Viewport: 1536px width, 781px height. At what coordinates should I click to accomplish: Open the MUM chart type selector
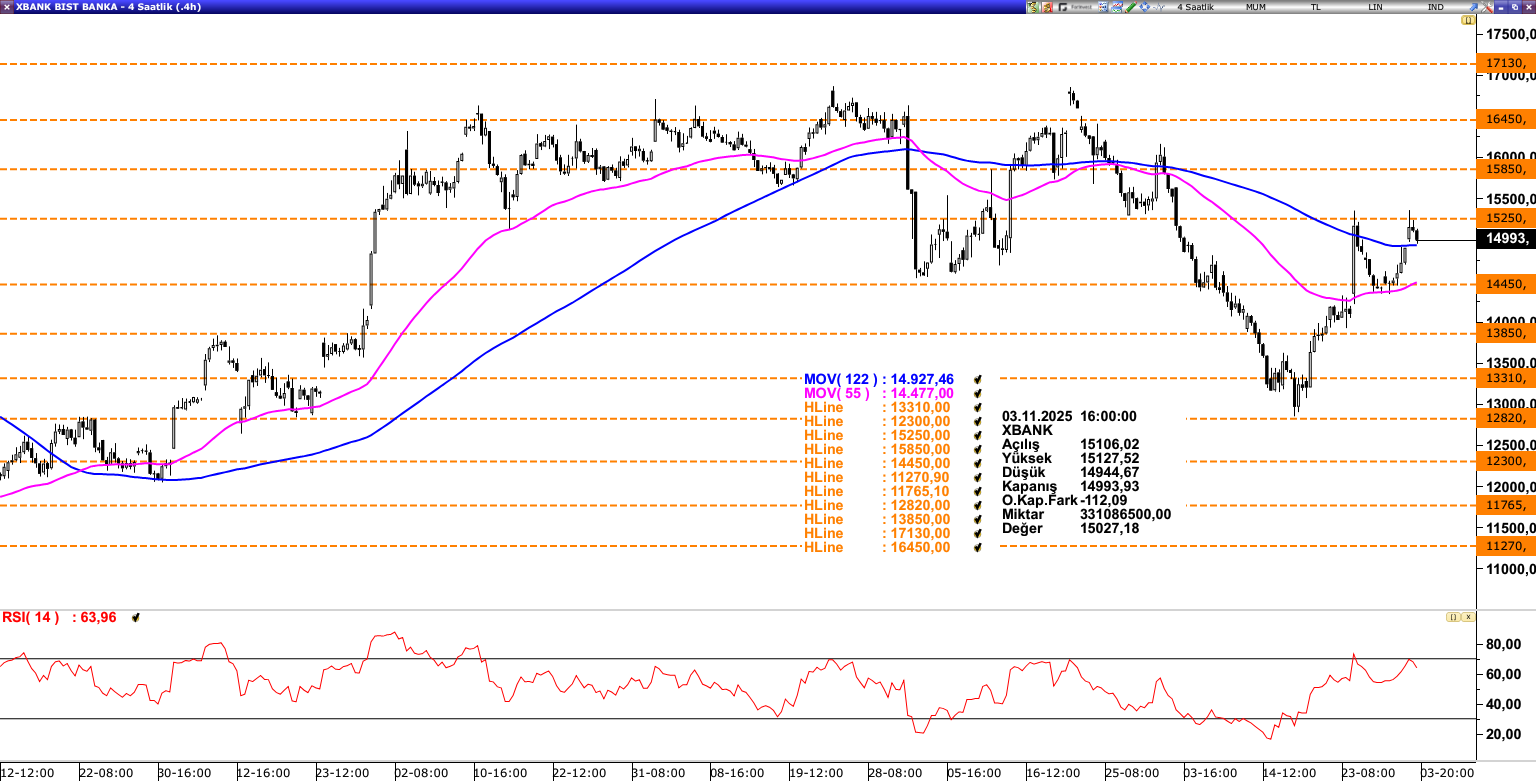[1256, 6]
